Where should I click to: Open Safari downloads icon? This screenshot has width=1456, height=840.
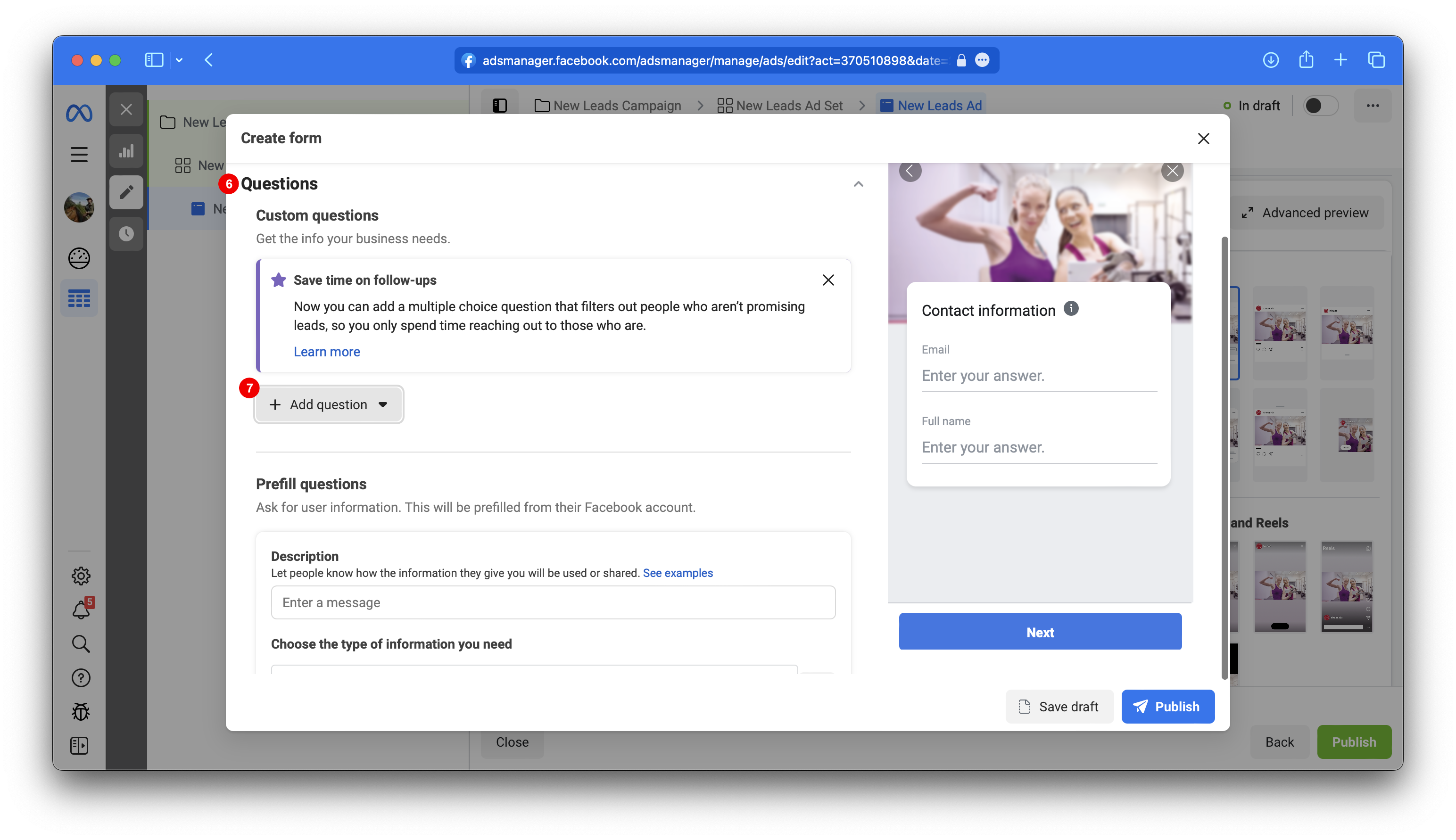(x=1270, y=60)
